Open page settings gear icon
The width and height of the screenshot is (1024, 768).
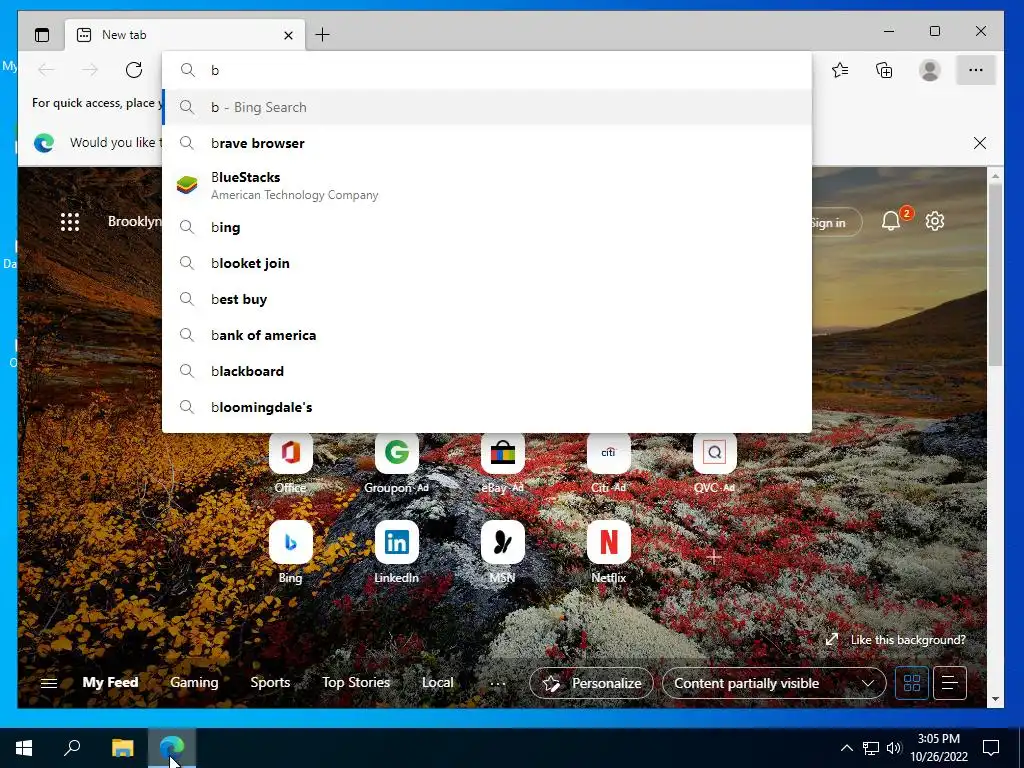click(935, 221)
